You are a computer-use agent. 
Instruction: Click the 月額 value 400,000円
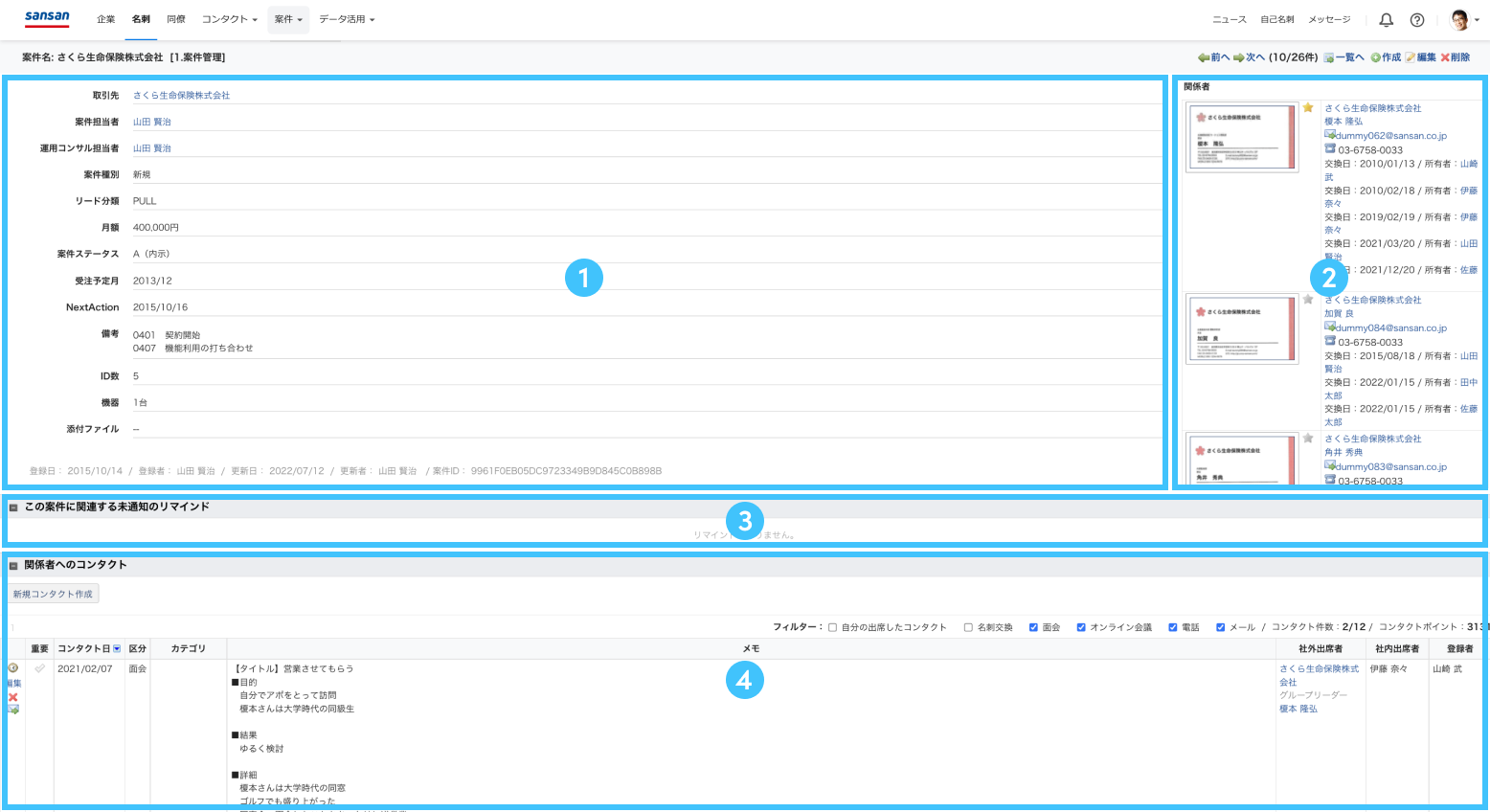[156, 227]
